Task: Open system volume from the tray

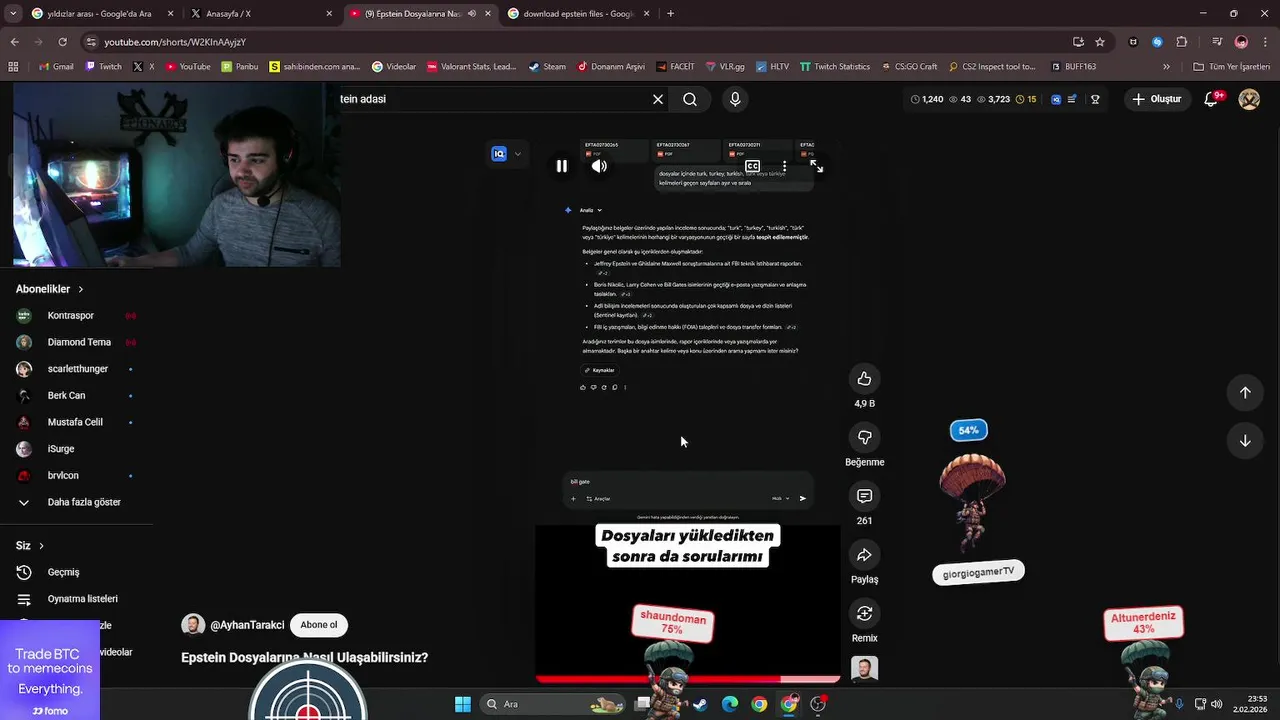Action: [x=1216, y=704]
